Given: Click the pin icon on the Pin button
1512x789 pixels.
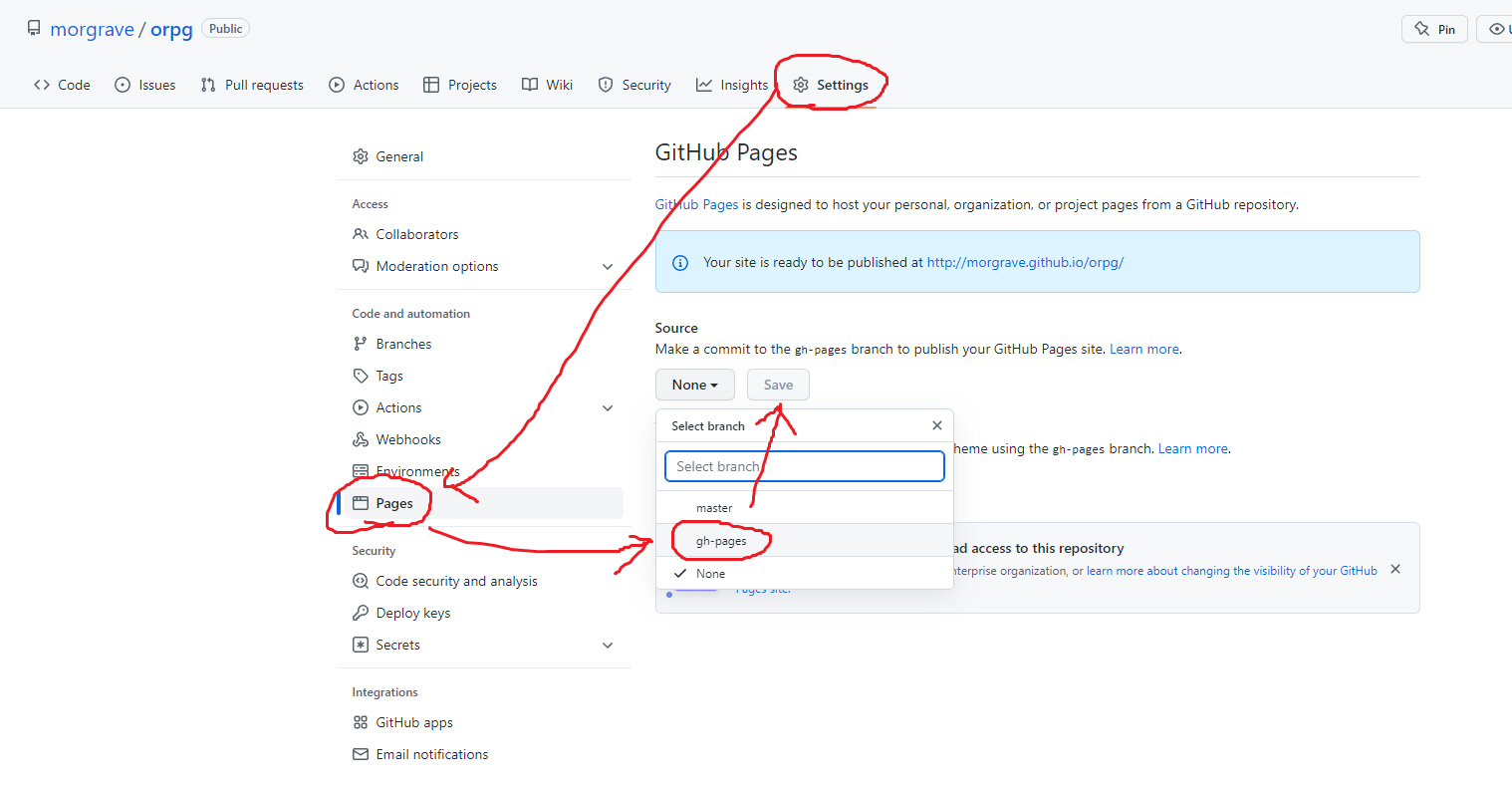Looking at the screenshot, I should pos(1421,29).
